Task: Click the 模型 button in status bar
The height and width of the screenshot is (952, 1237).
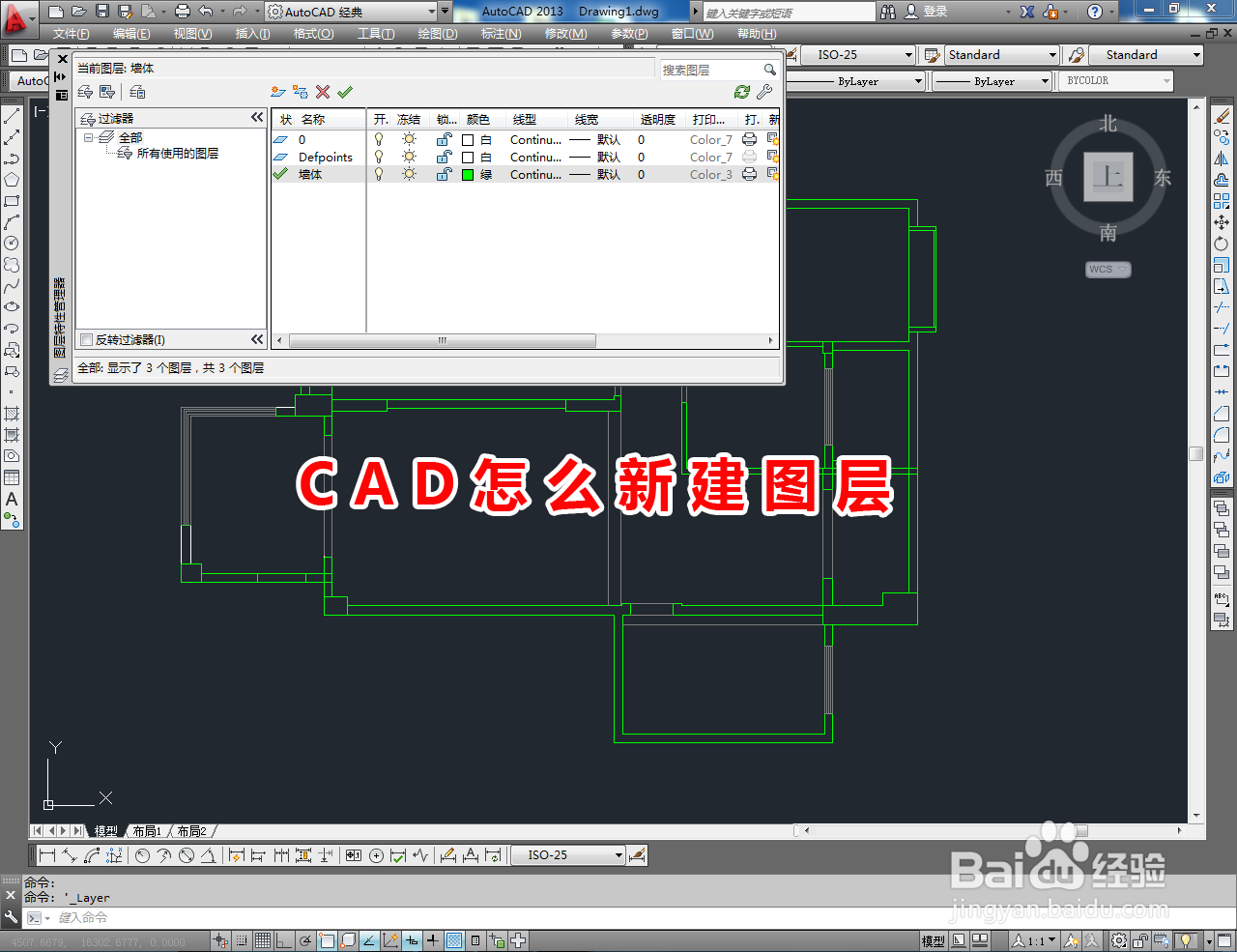Action: click(x=933, y=940)
